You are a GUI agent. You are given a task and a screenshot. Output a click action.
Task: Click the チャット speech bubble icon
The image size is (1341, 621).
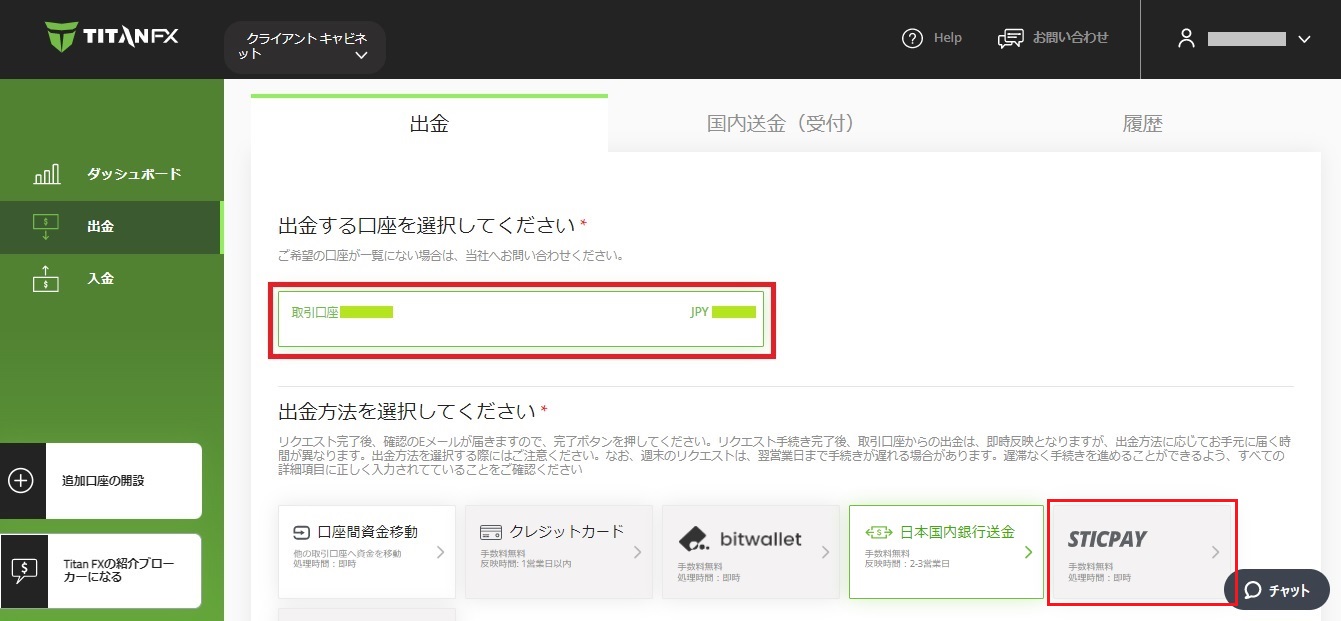pyautogui.click(x=1252, y=590)
